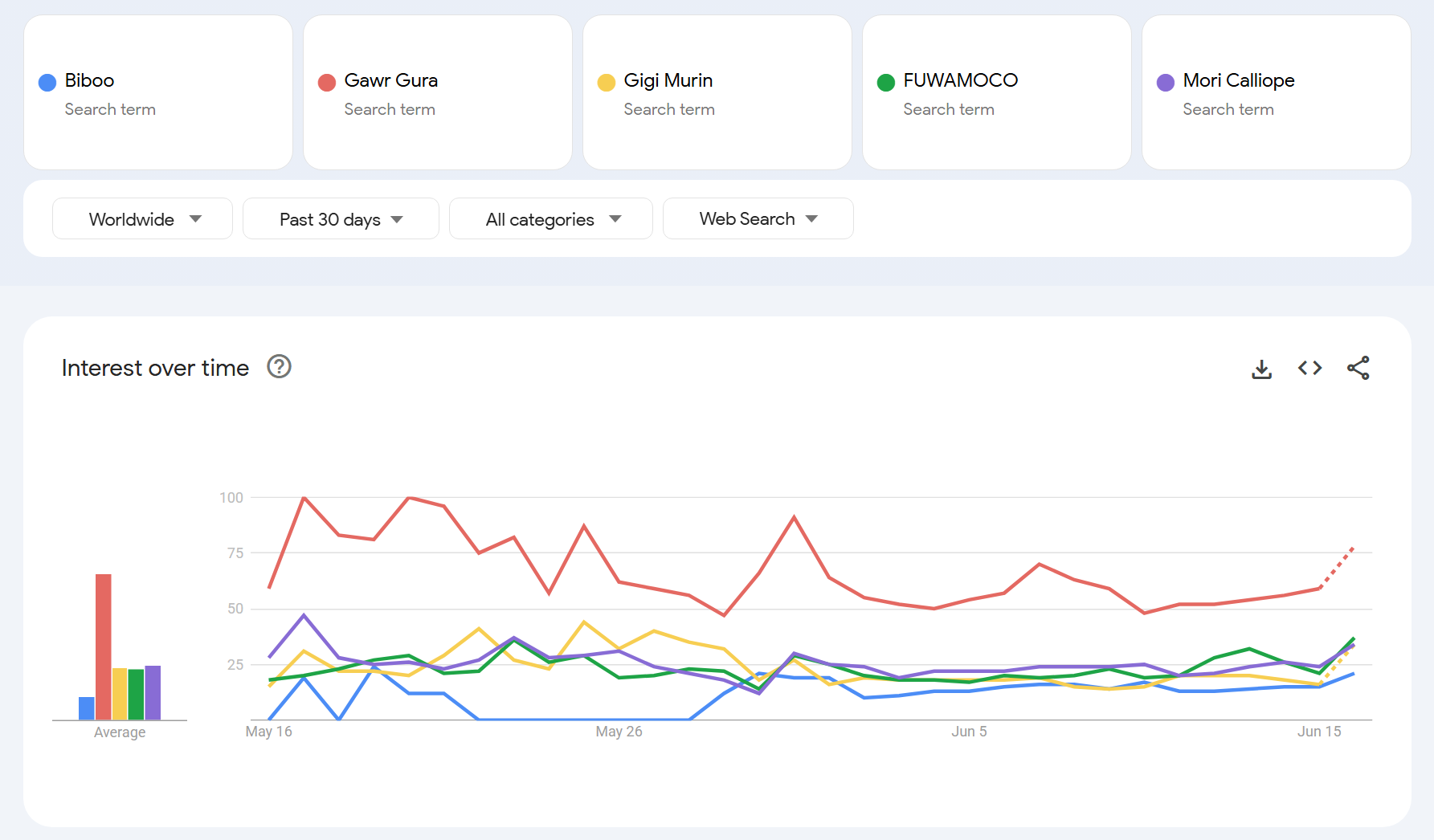Image resolution: width=1434 pixels, height=840 pixels.
Task: Click the yellow Gigi Murin average bar
Action: (120, 694)
